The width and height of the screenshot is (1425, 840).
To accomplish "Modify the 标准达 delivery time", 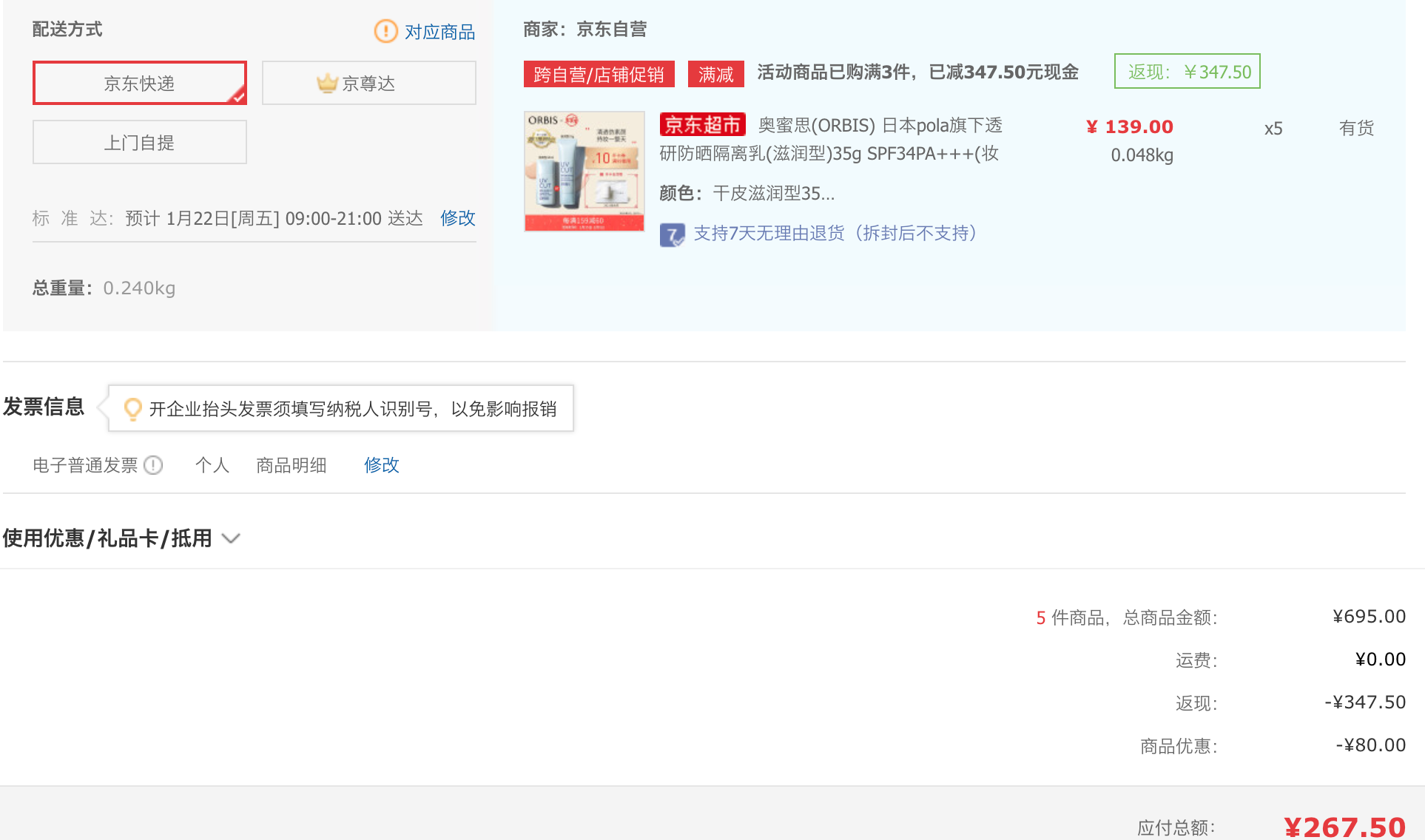I will click(x=457, y=218).
